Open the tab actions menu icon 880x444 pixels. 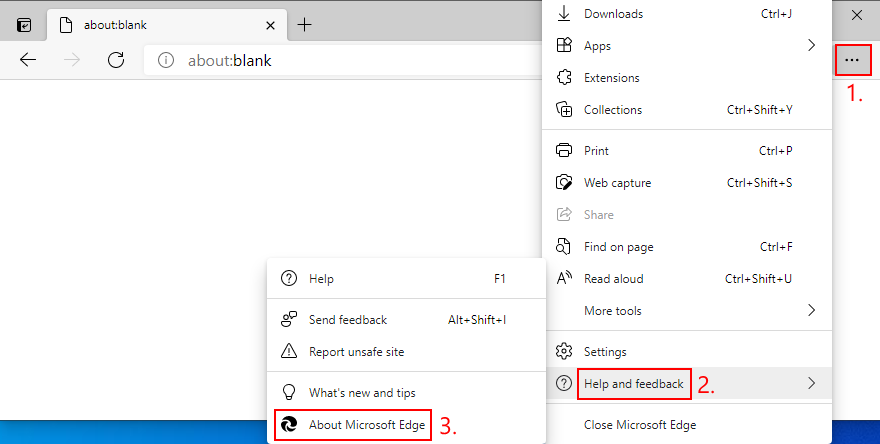(24, 25)
